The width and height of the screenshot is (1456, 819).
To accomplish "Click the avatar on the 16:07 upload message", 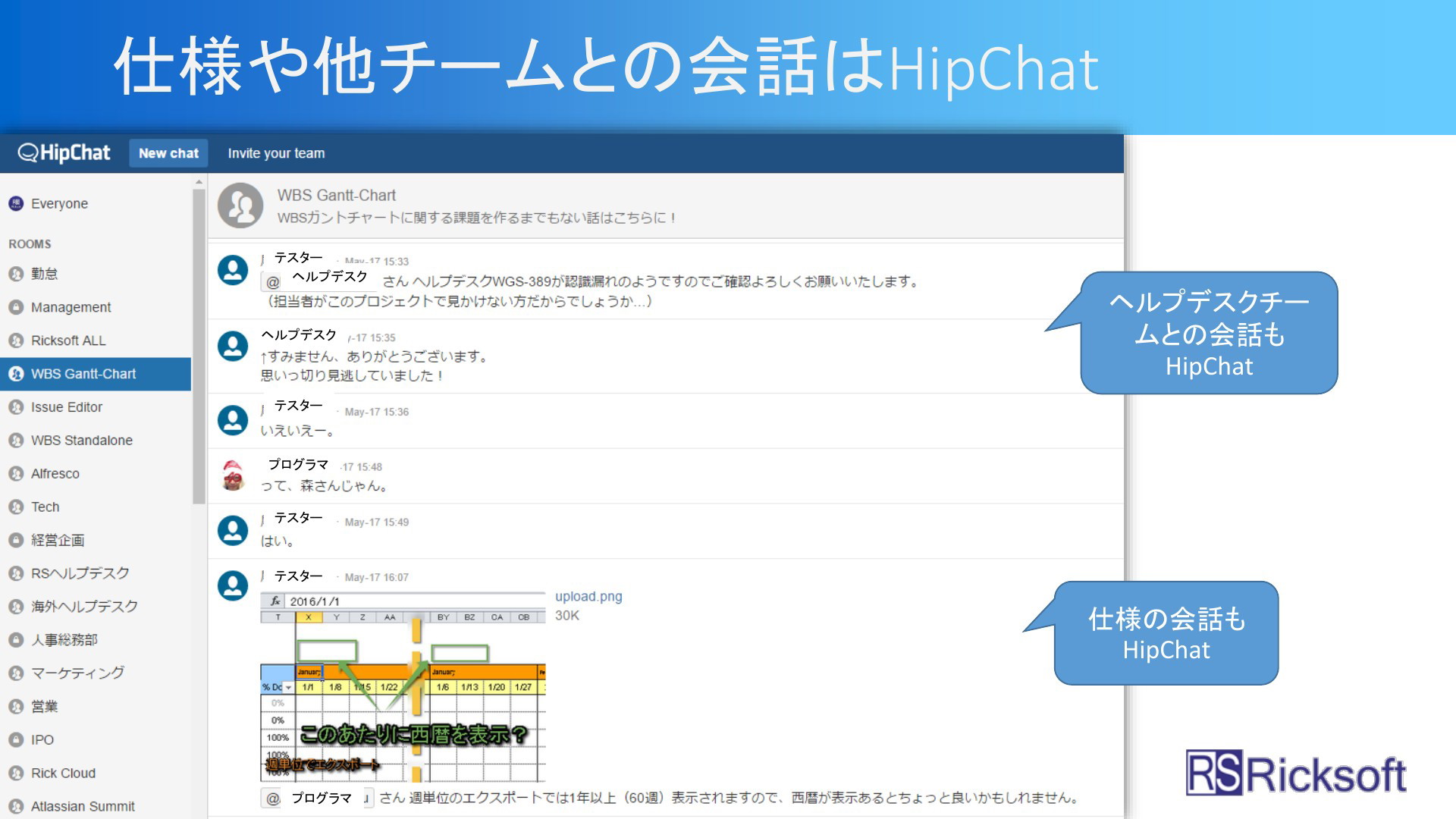I will pyautogui.click(x=233, y=585).
